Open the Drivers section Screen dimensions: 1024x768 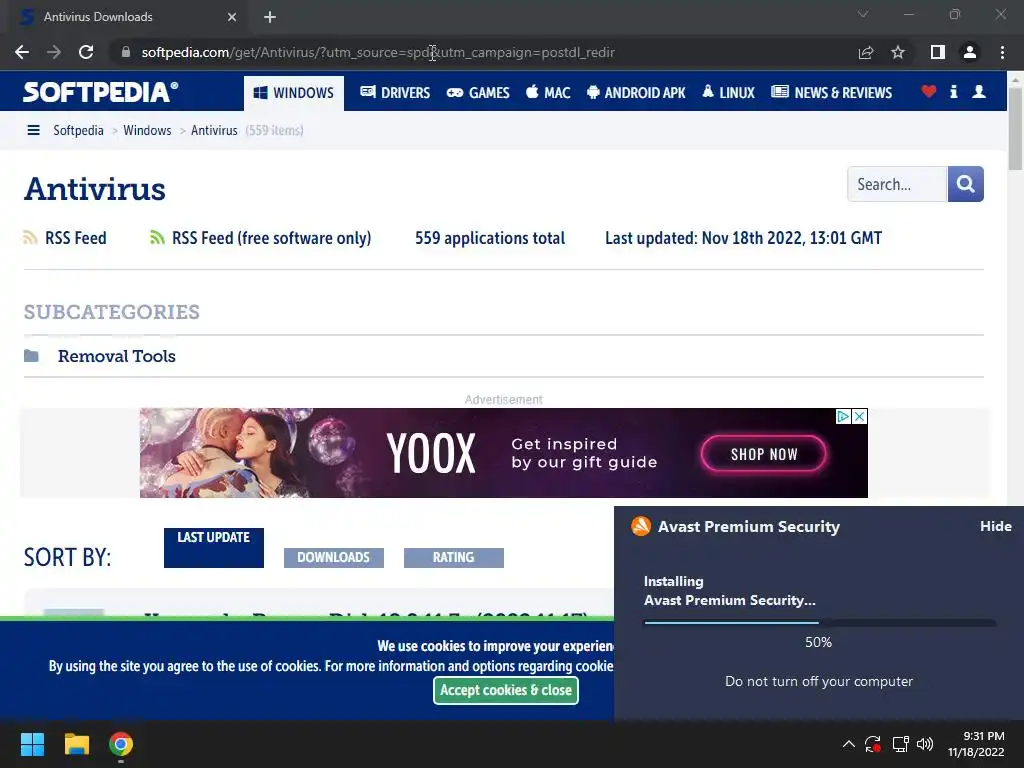(x=395, y=93)
